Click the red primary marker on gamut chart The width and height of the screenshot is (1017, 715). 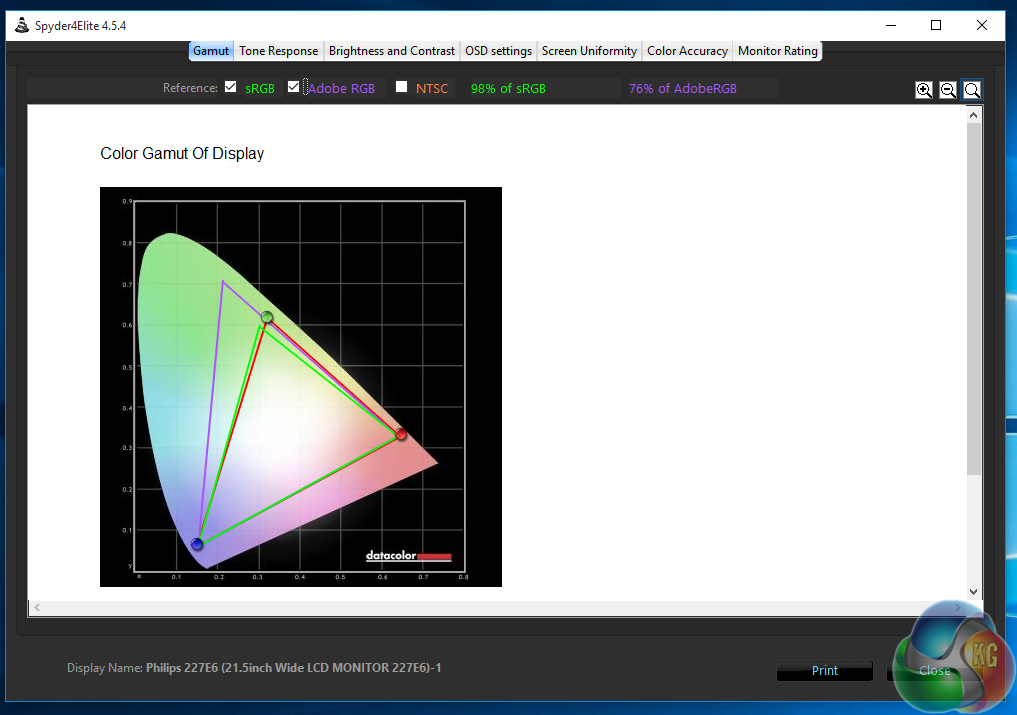pos(401,434)
